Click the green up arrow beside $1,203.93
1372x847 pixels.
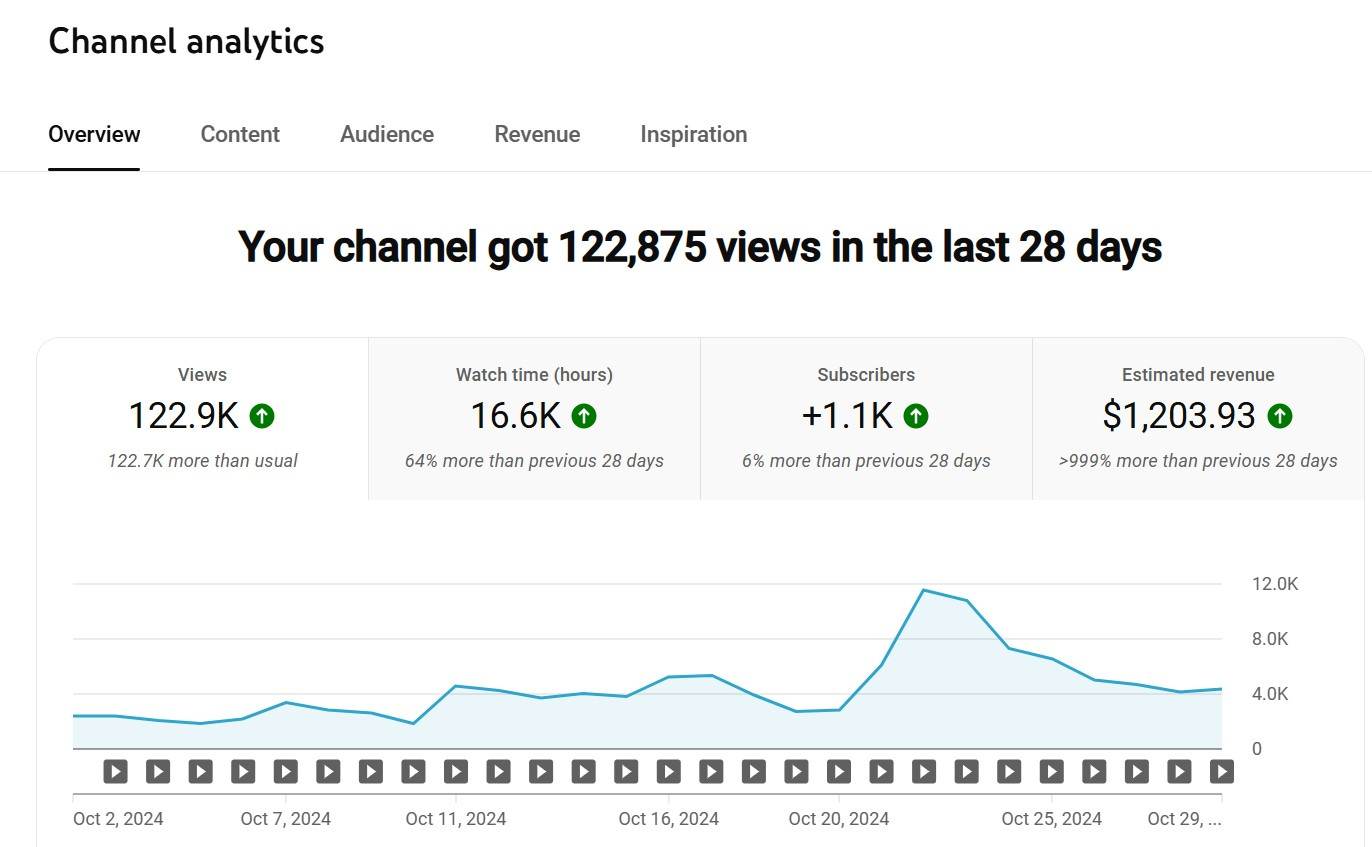1279,416
